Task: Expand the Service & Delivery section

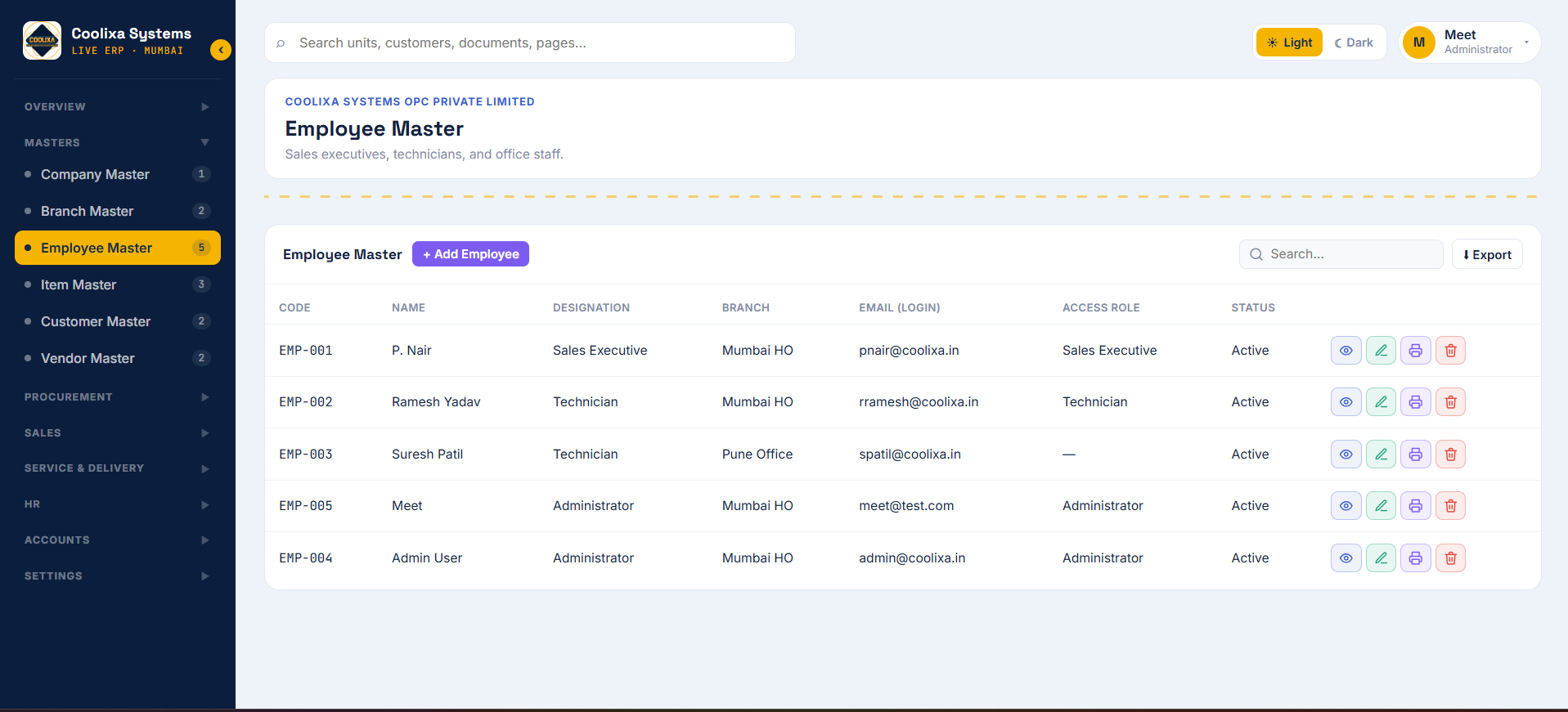Action: tap(118, 468)
